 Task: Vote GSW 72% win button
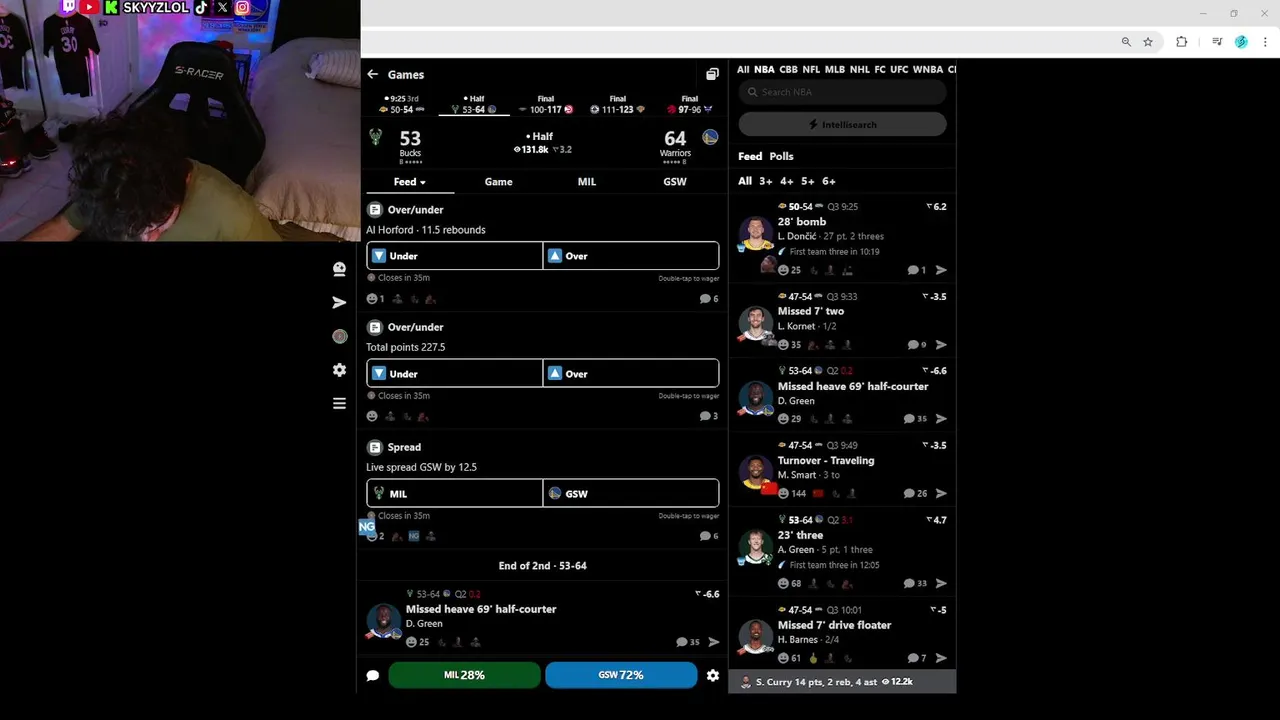tap(621, 675)
